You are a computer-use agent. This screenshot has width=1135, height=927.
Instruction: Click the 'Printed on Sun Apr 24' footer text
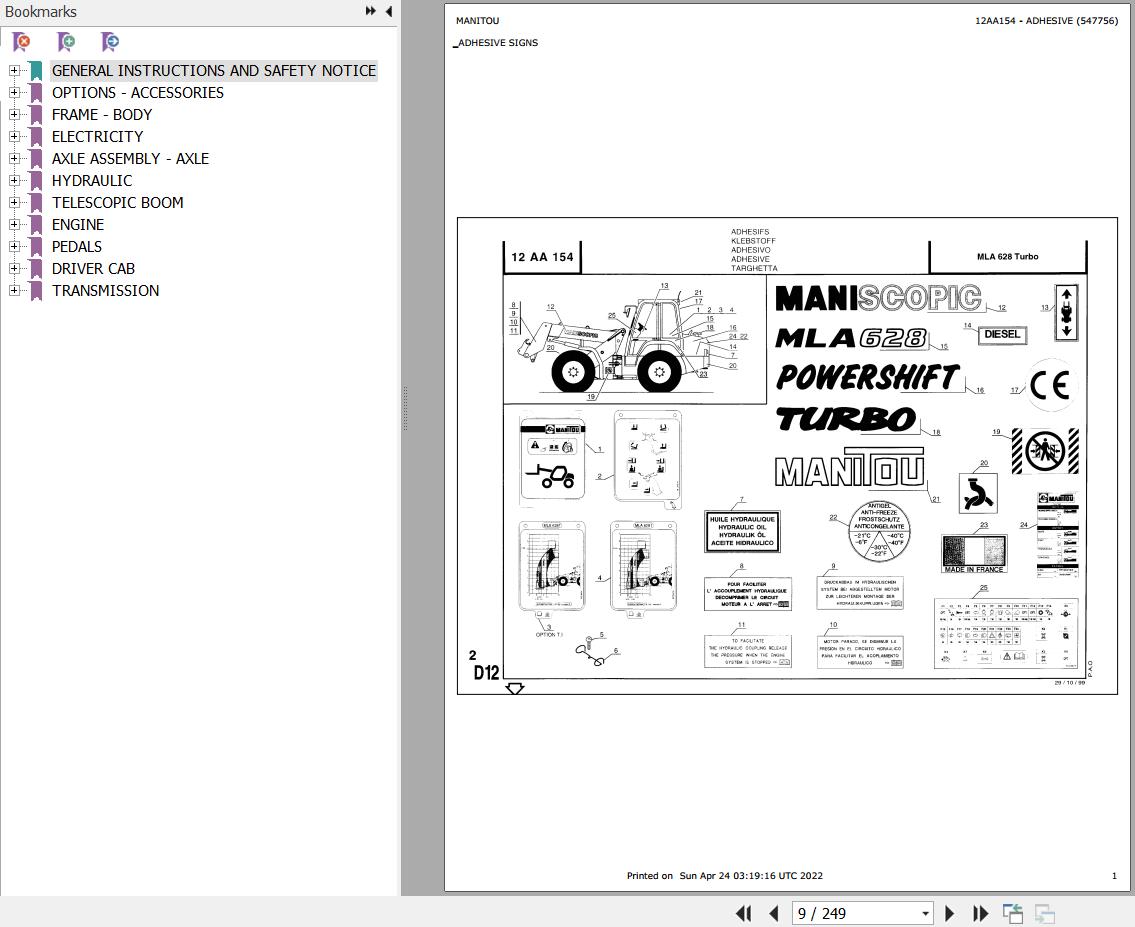[725, 876]
